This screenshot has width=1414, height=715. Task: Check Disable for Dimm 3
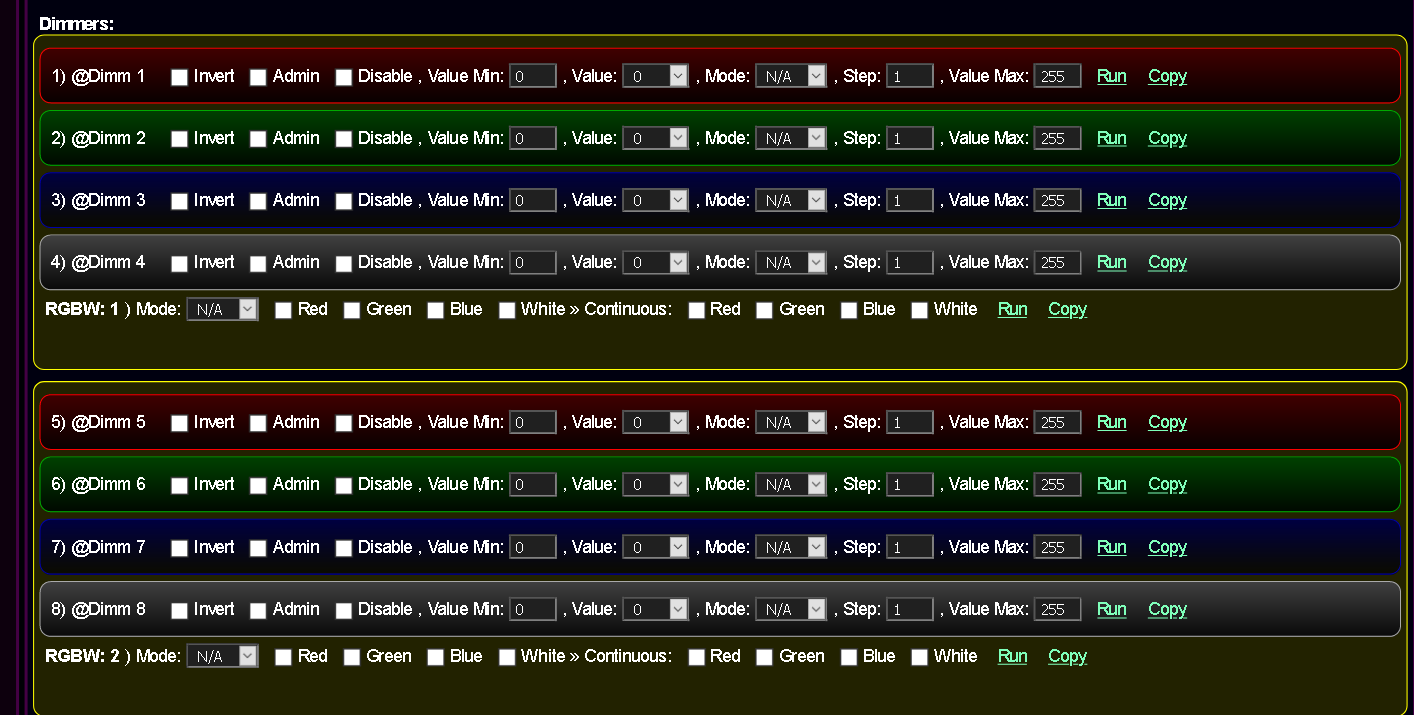pyautogui.click(x=344, y=201)
